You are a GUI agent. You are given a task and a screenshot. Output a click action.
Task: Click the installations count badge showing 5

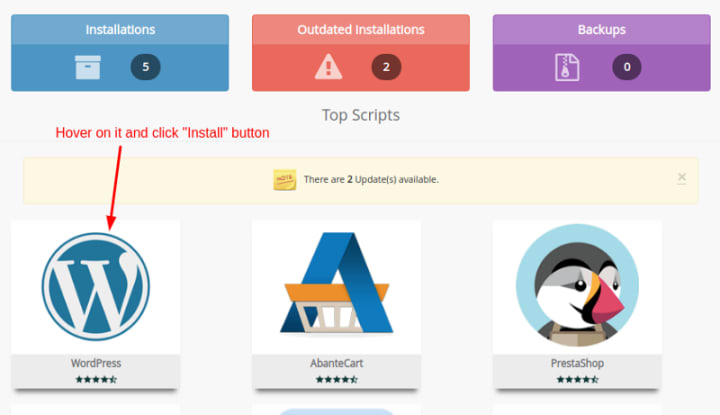pyautogui.click(x=146, y=67)
